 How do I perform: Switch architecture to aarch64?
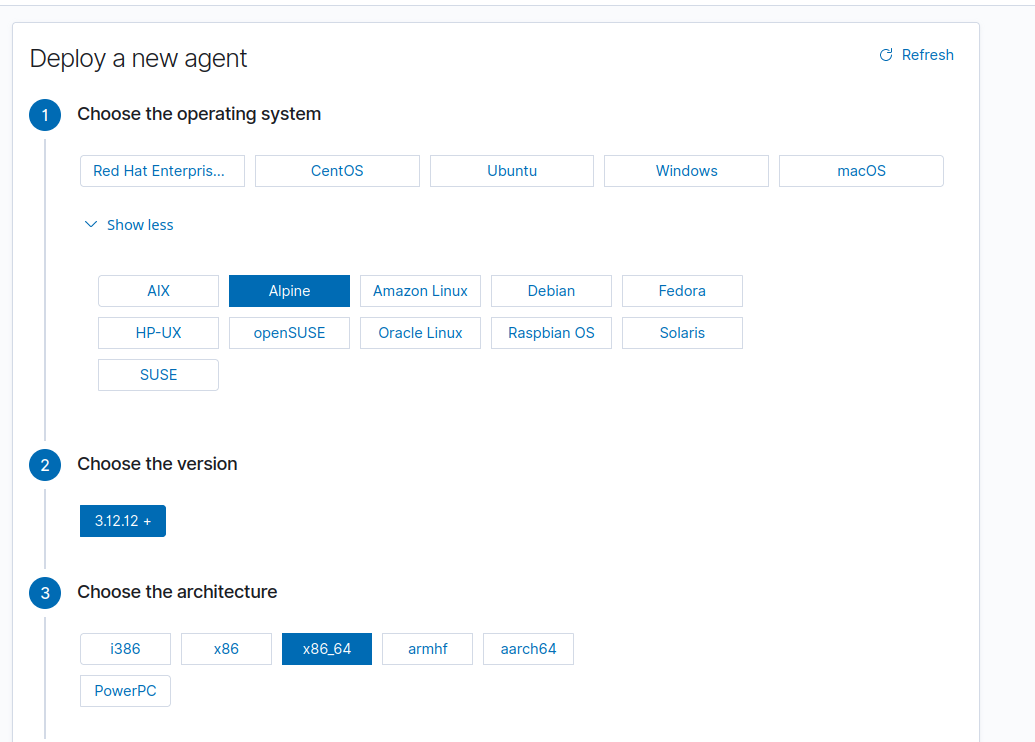click(528, 648)
